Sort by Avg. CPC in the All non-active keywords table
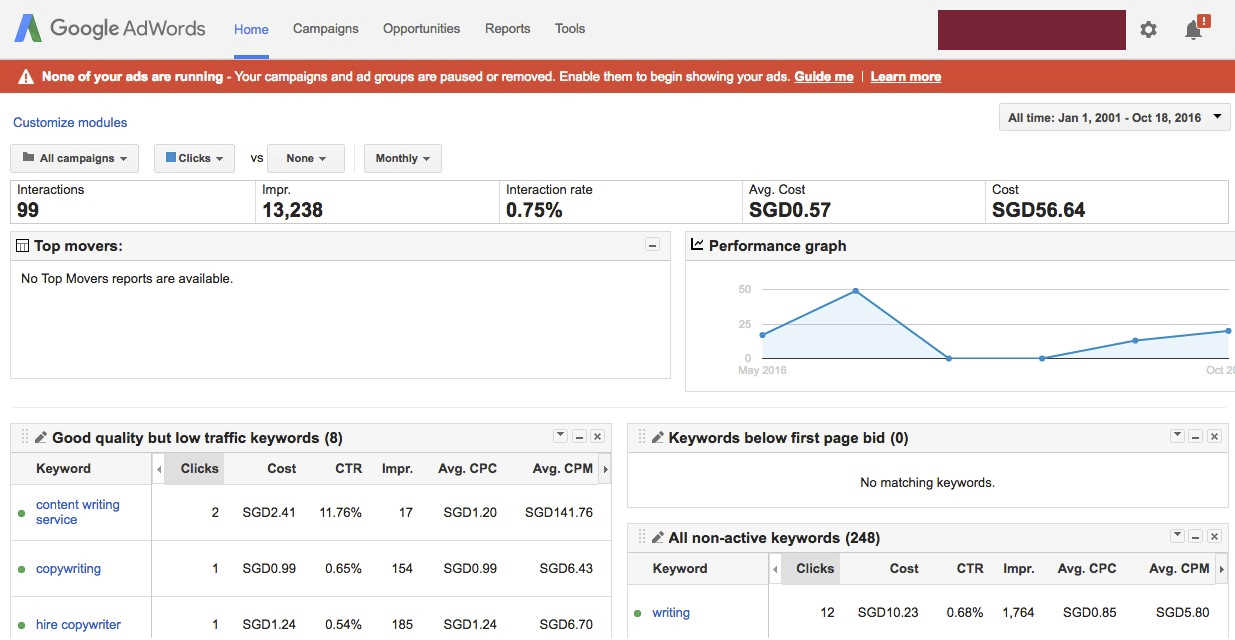This screenshot has height=640, width=1235. pyautogui.click(x=1087, y=569)
